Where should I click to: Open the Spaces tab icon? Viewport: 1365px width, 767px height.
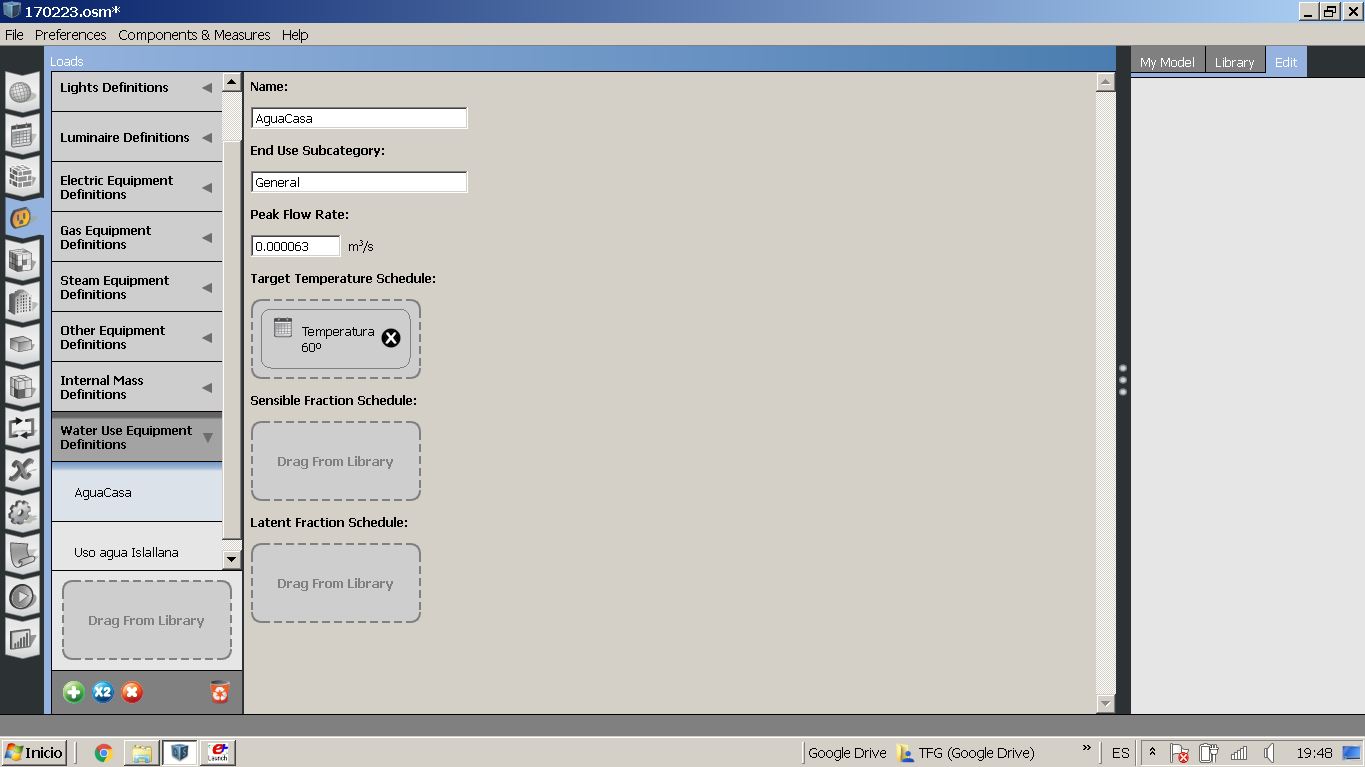tap(22, 345)
